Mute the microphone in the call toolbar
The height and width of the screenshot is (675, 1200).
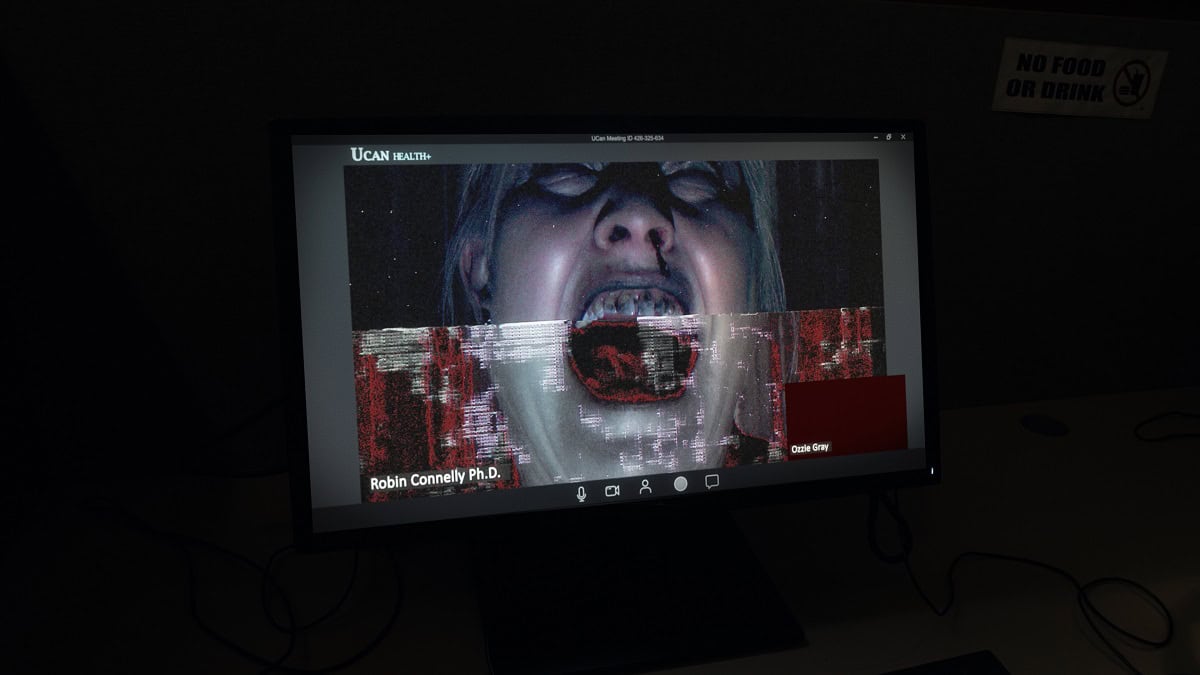581,493
